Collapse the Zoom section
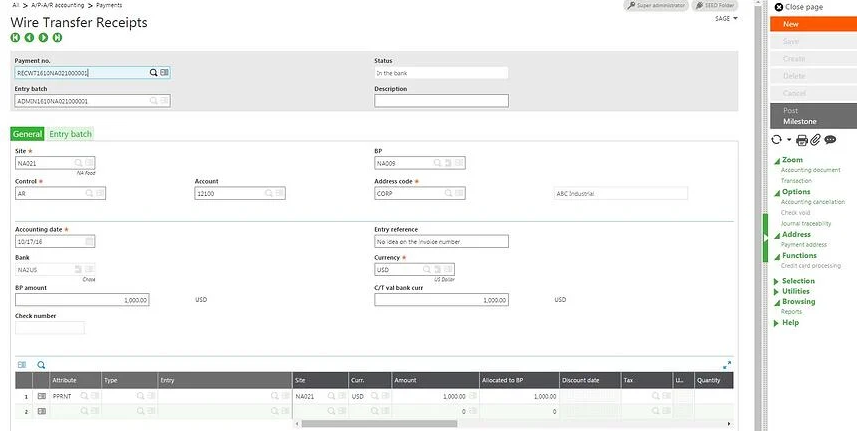 (776, 160)
